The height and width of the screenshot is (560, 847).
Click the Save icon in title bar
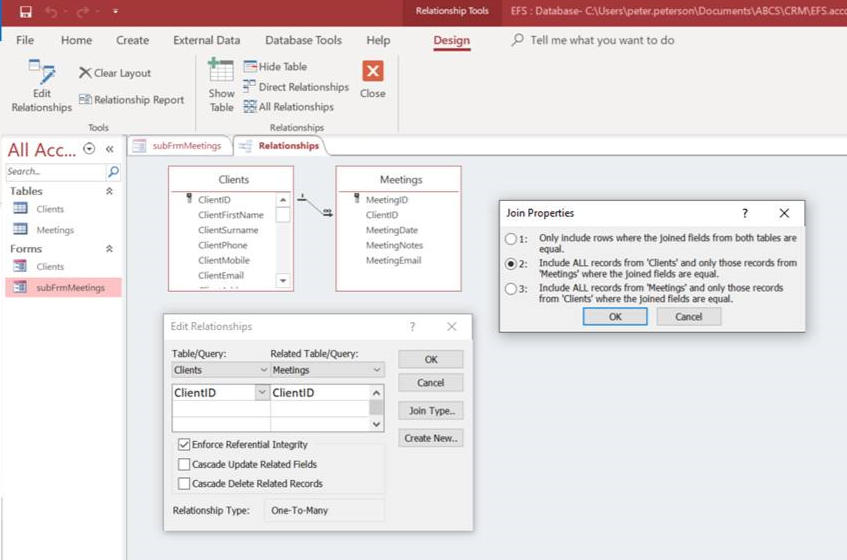25,11
